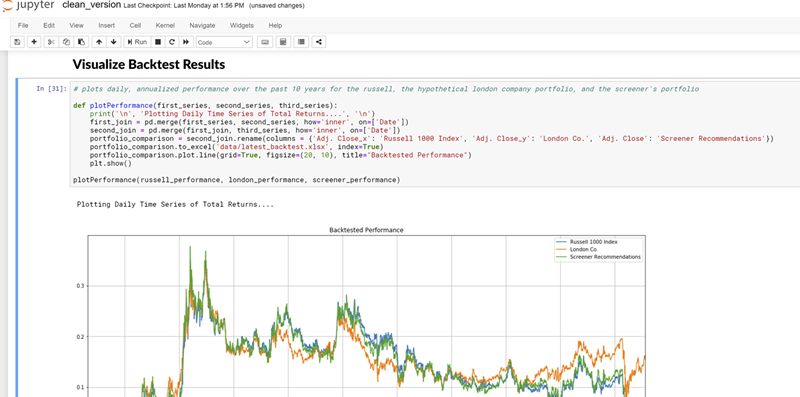800x397 pixels.
Task: Move the selected cell down
Action: (113, 42)
